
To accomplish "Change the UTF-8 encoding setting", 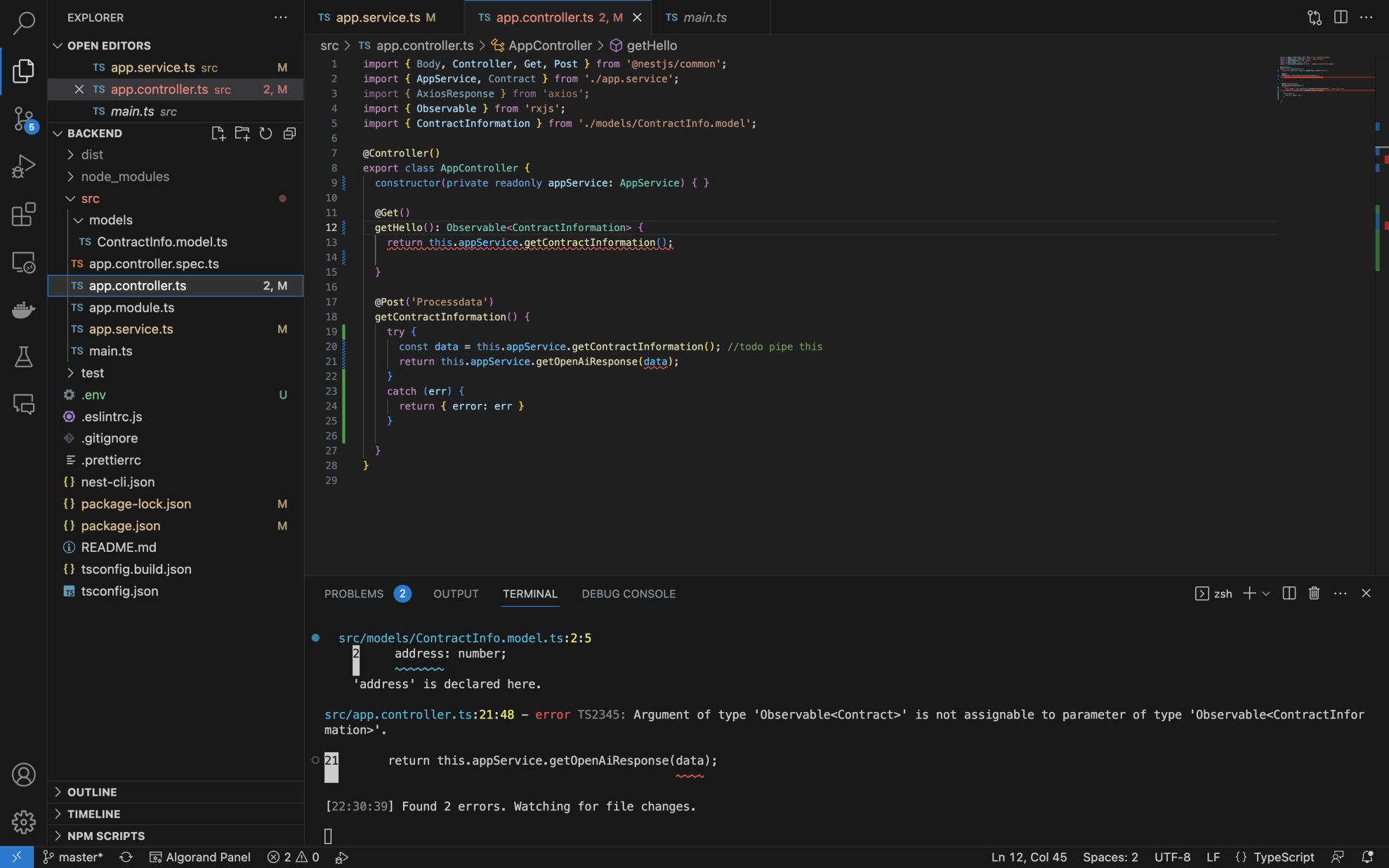I will (1172, 857).
